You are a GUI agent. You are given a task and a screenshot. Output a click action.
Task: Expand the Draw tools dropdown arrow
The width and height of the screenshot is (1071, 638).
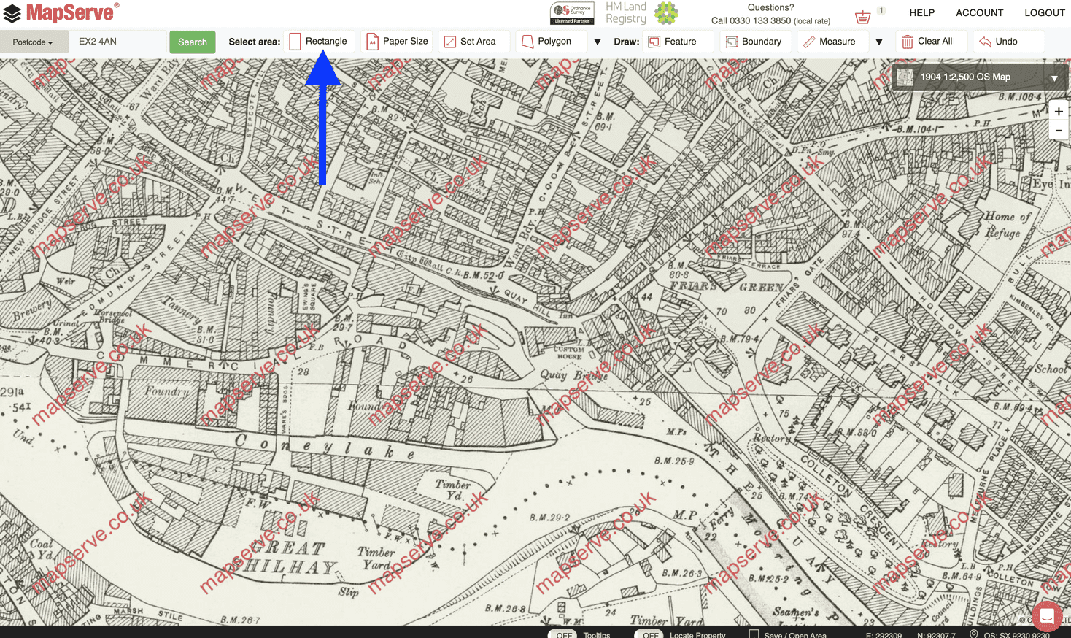(879, 42)
